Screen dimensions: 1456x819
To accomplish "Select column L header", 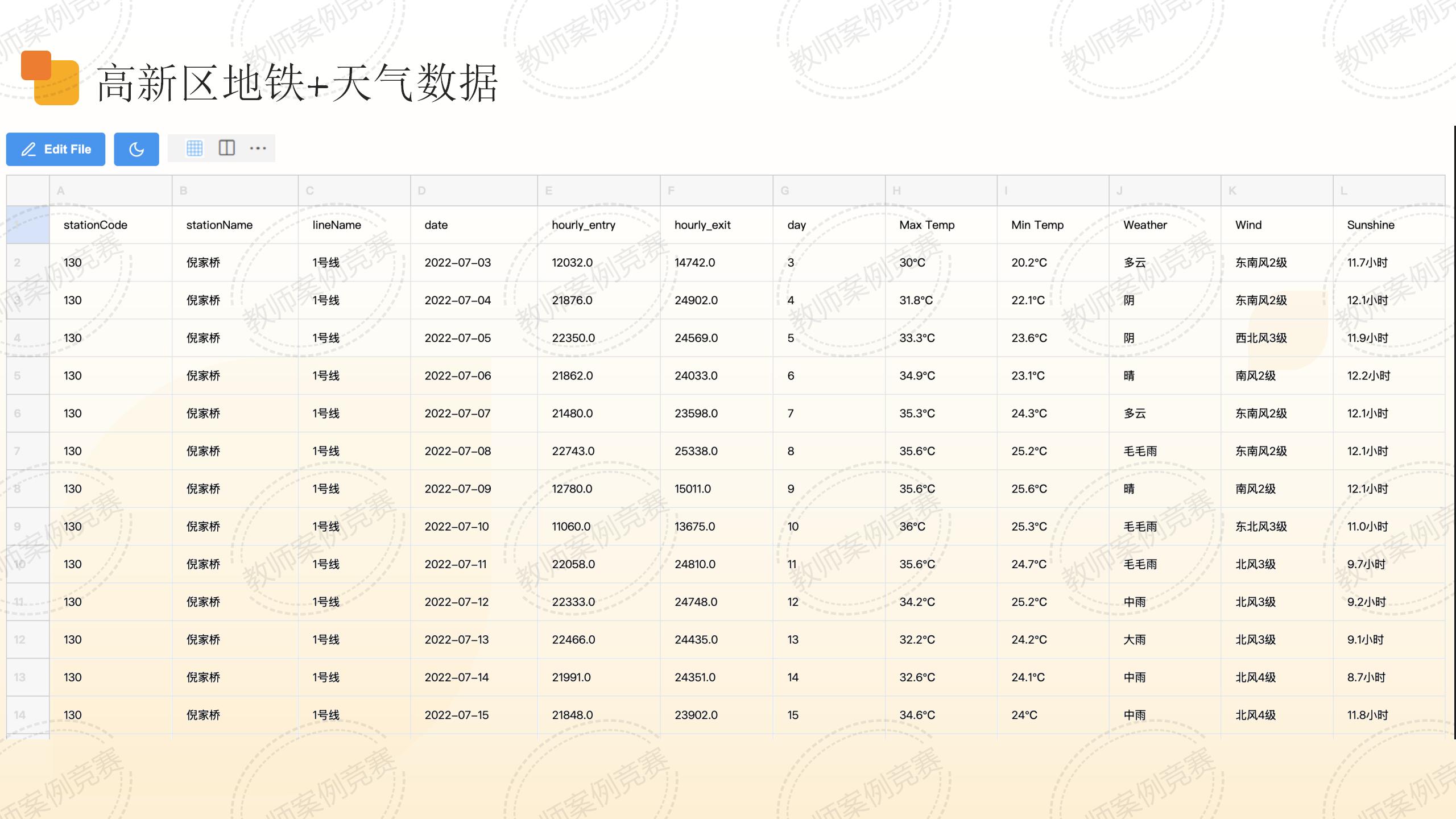I will [1388, 191].
